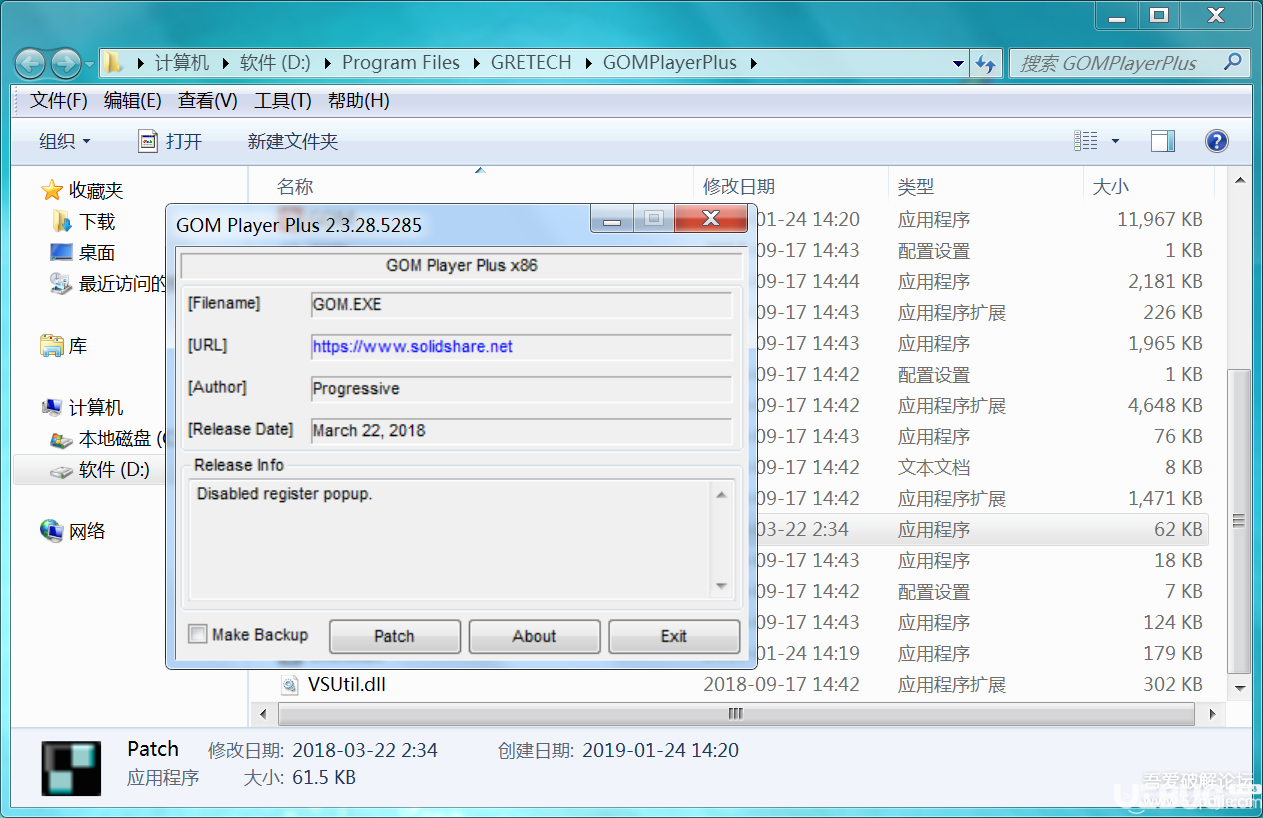Open the 工具(T) menu

coord(283,101)
